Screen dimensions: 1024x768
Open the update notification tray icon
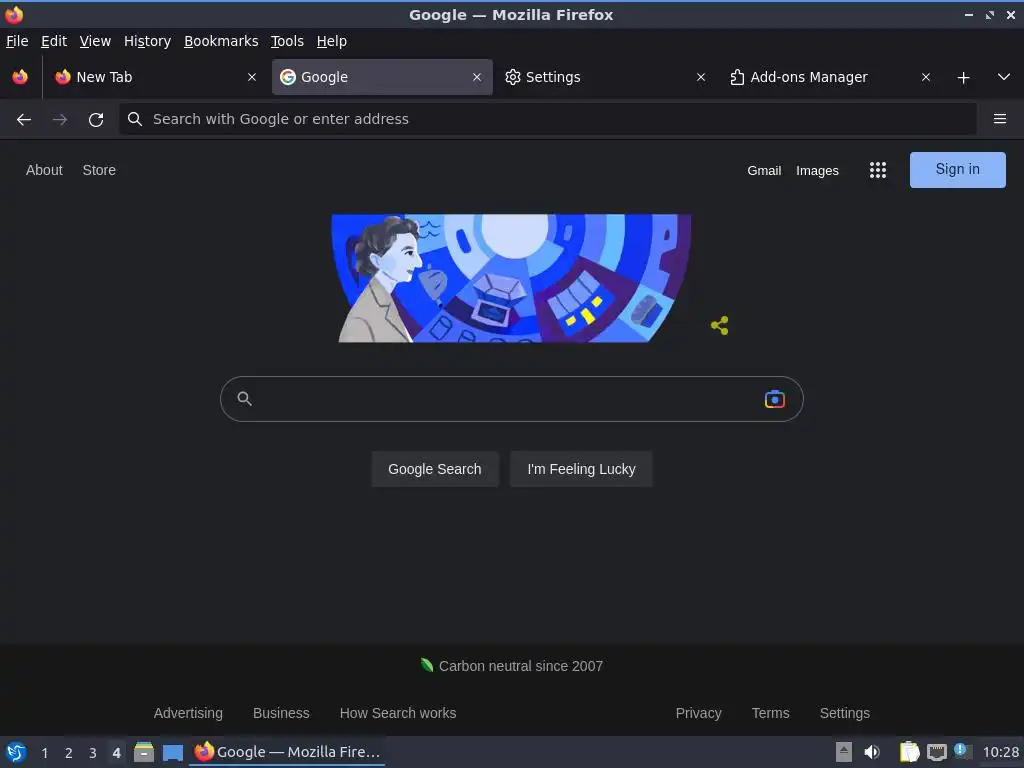962,751
